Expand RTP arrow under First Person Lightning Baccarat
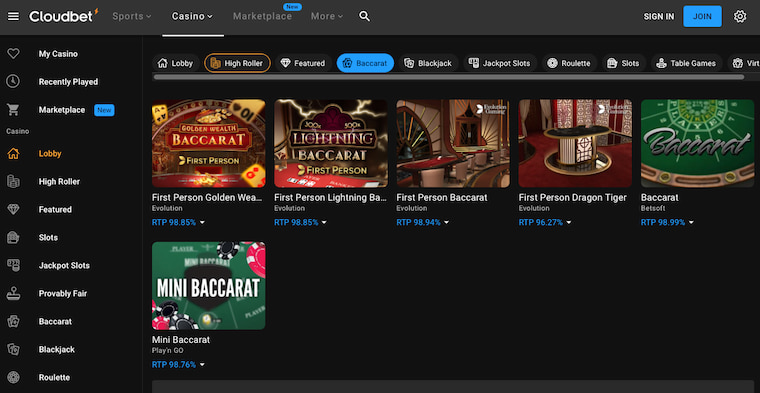This screenshot has height=393, width=760. click(x=324, y=222)
